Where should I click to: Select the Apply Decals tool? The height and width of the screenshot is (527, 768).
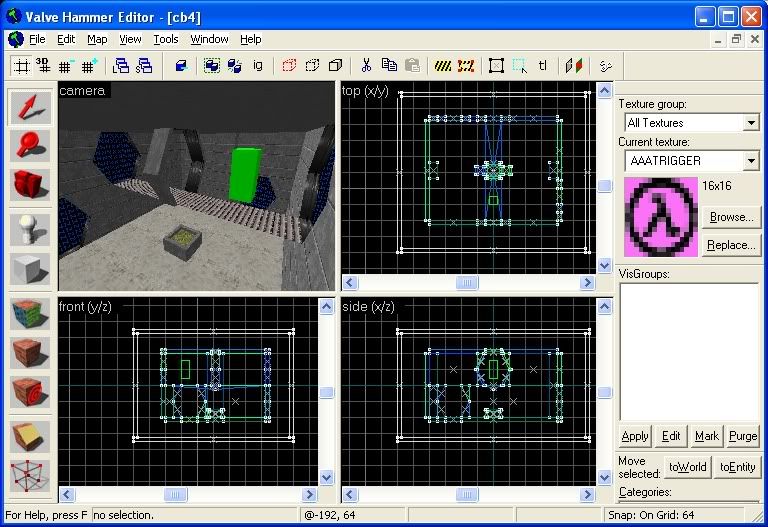coord(30,391)
